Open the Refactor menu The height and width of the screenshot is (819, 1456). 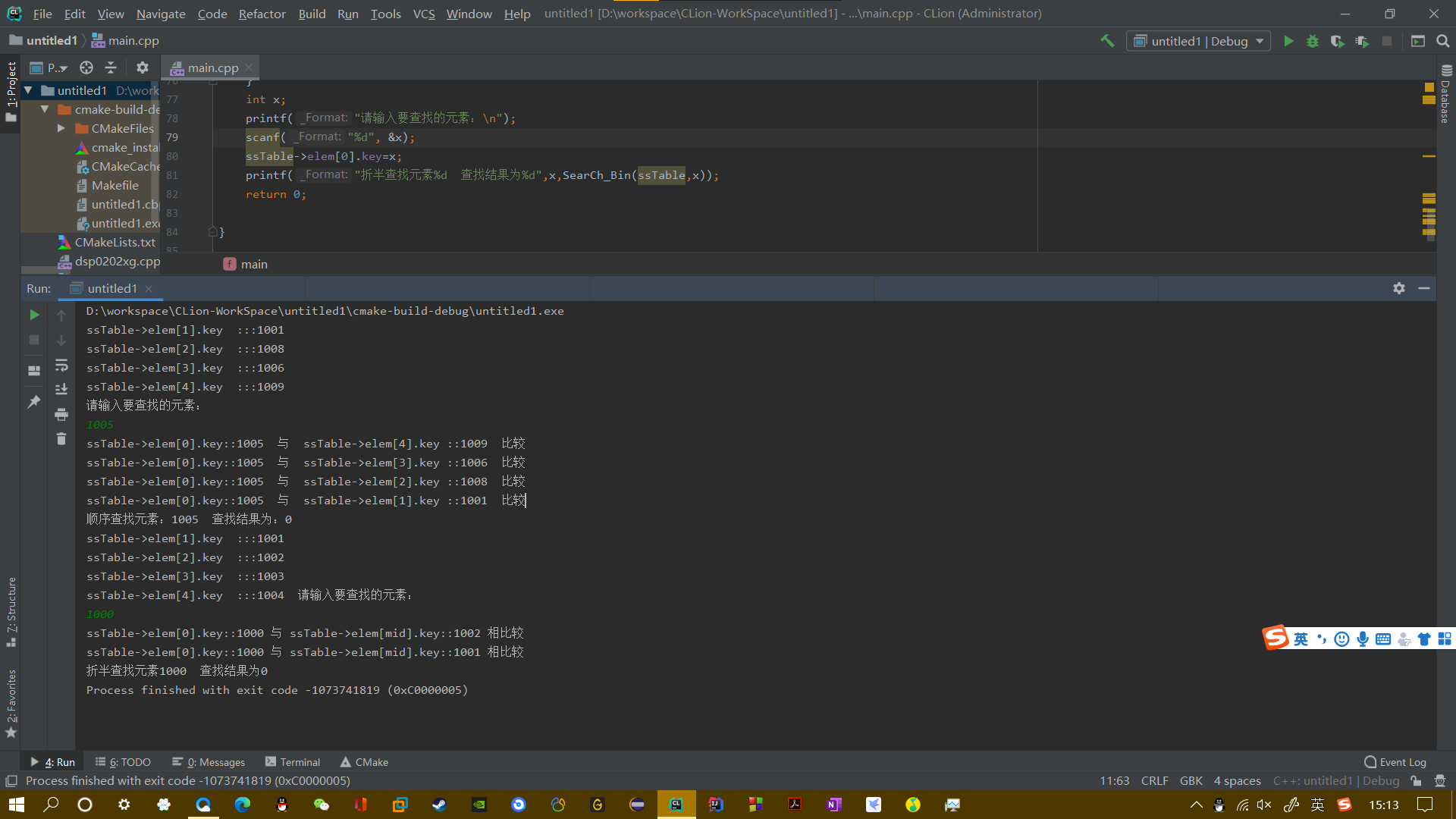click(x=262, y=14)
